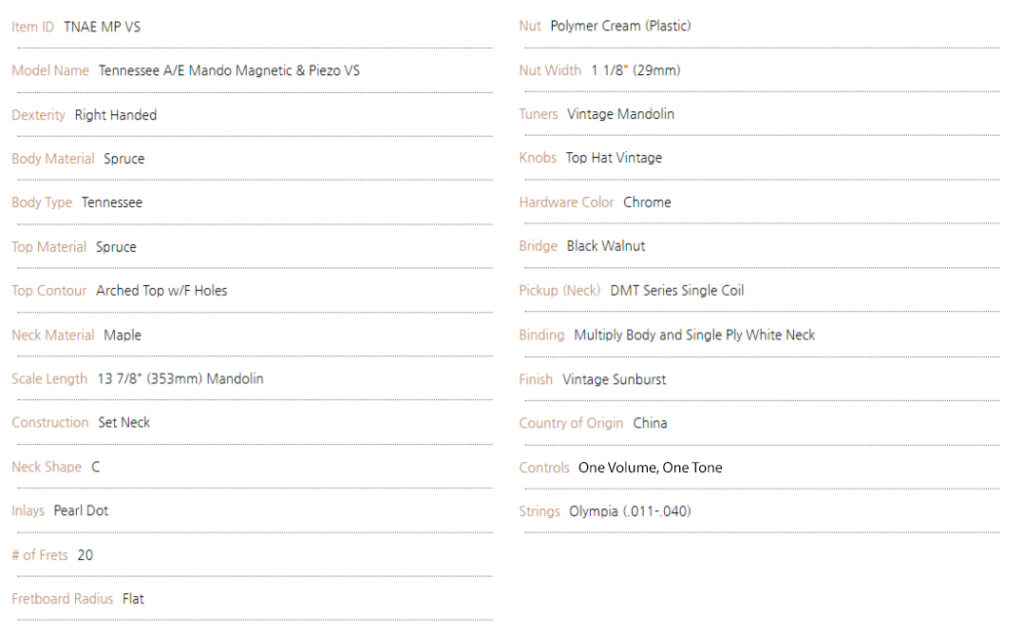Click the Top Contour Arched Top value
This screenshot has width=1024, height=634.
click(161, 291)
